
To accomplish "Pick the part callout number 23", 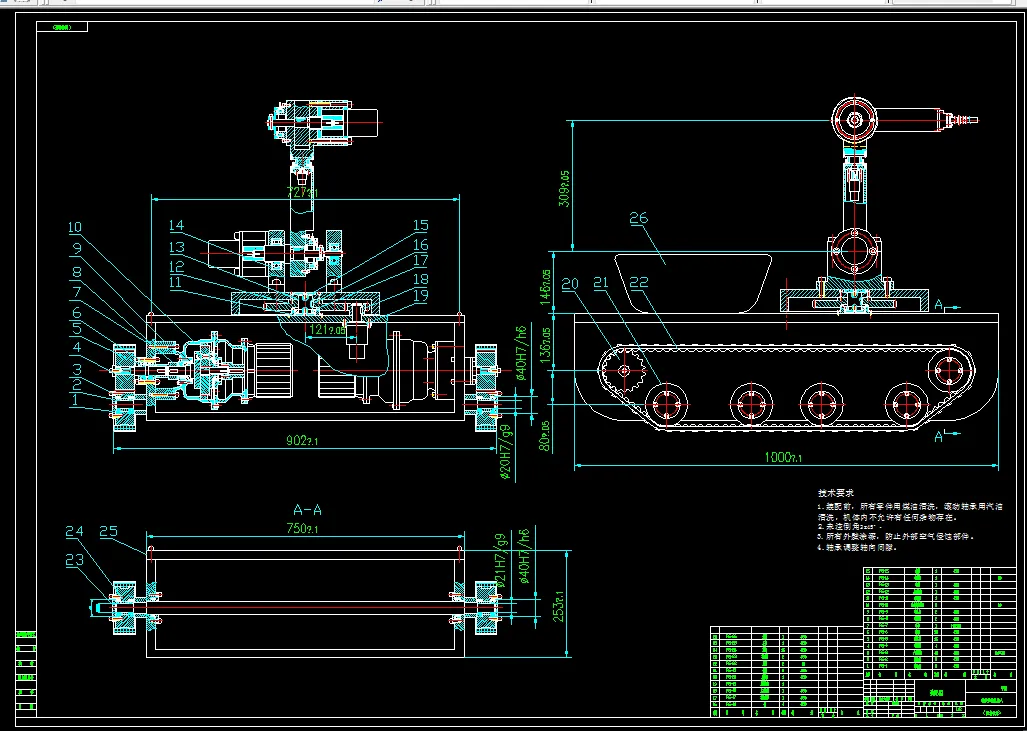I will coord(75,559).
